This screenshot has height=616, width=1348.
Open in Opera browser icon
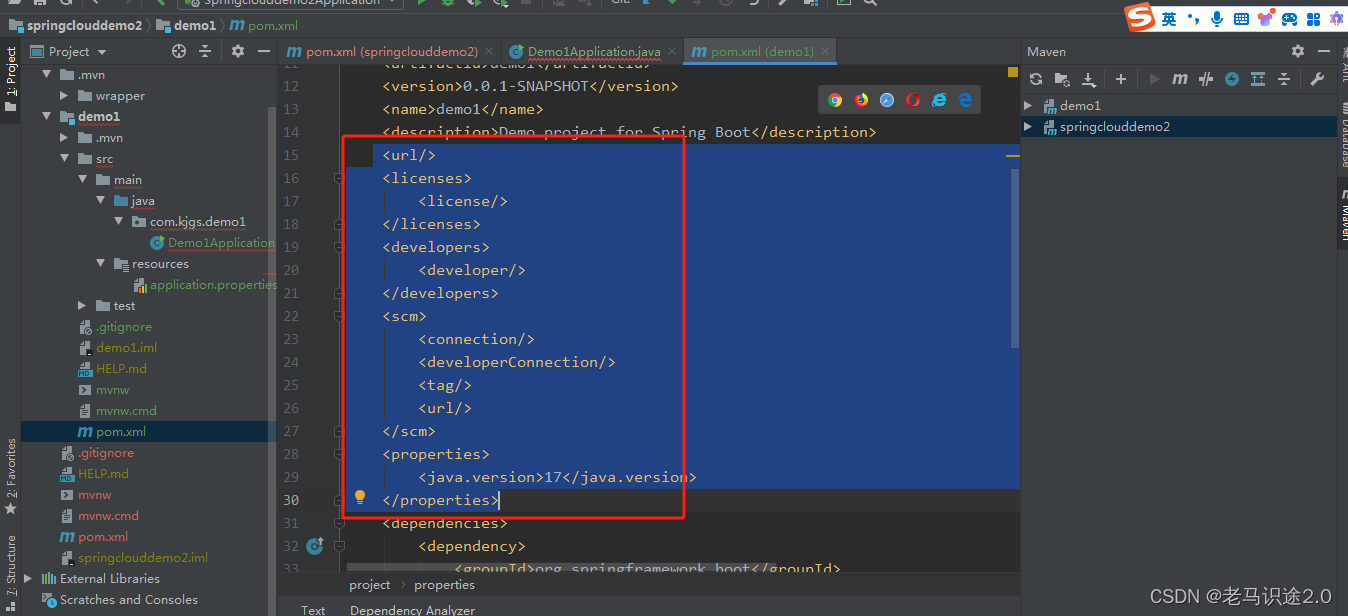pyautogui.click(x=913, y=100)
